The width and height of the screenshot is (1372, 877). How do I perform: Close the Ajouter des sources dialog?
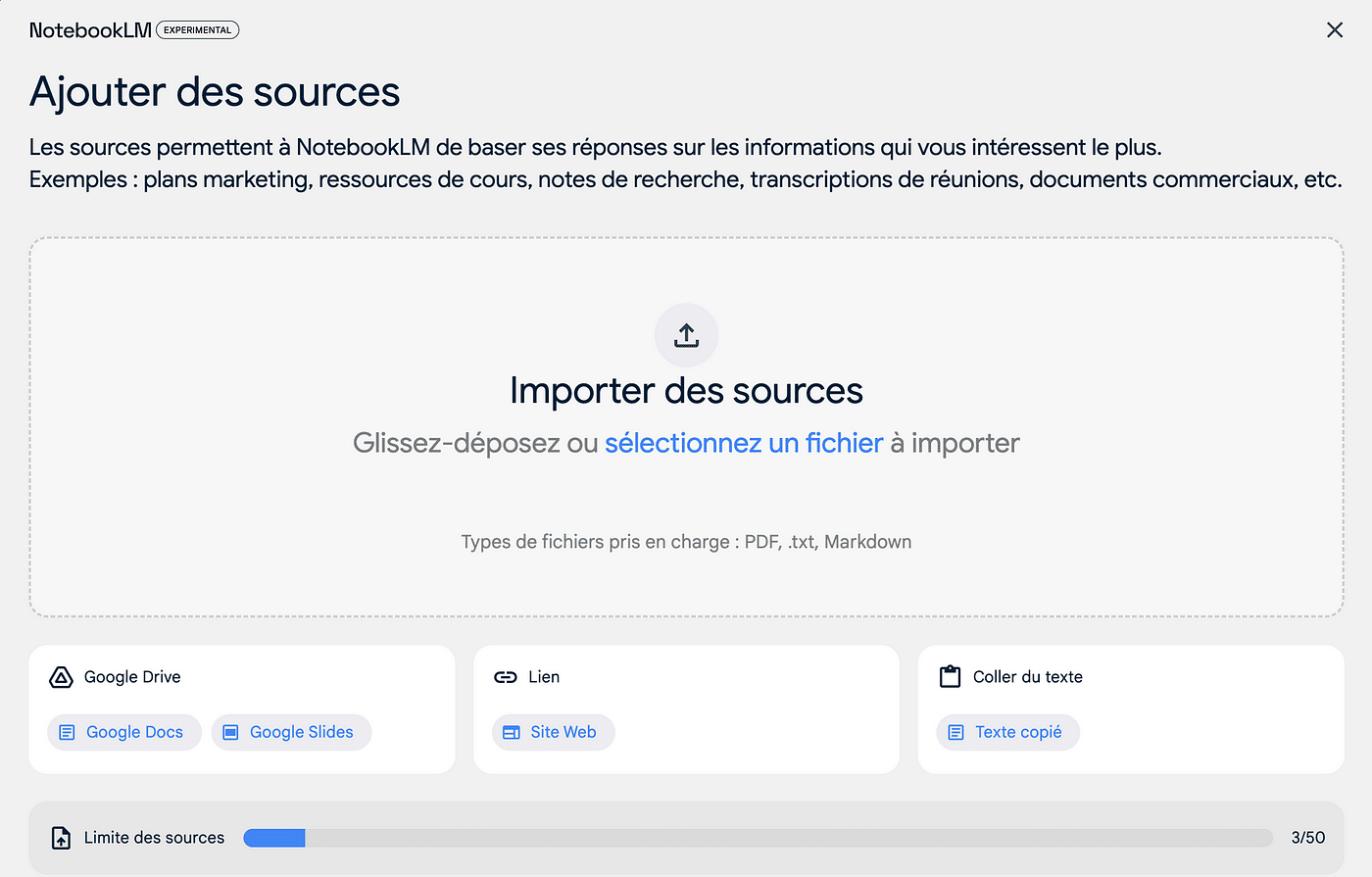coord(1334,30)
